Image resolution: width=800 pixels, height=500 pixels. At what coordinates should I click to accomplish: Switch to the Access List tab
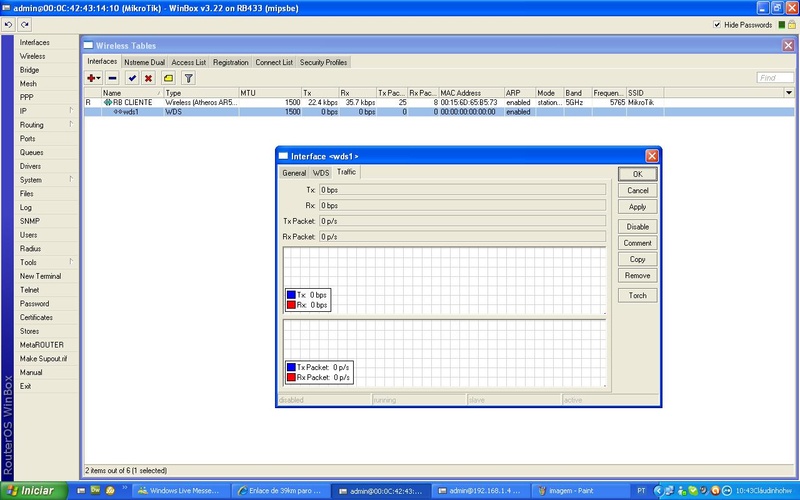(x=189, y=62)
